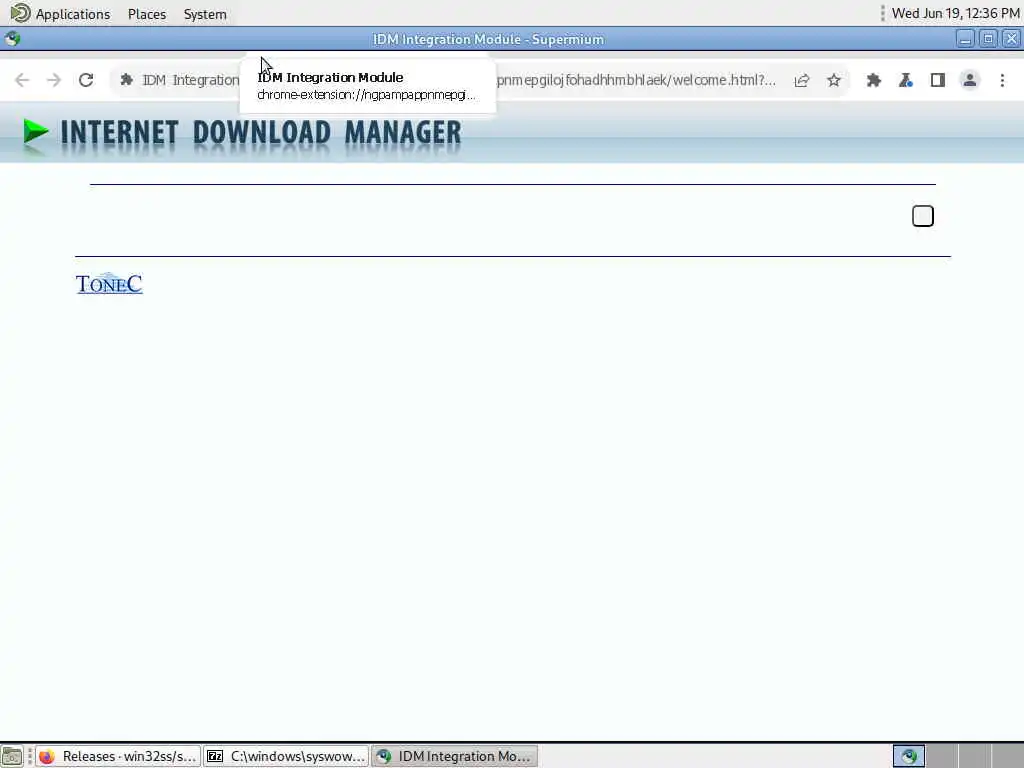Minimize the Supermium window
Viewport: 1024px width, 768px height.
tap(965, 39)
